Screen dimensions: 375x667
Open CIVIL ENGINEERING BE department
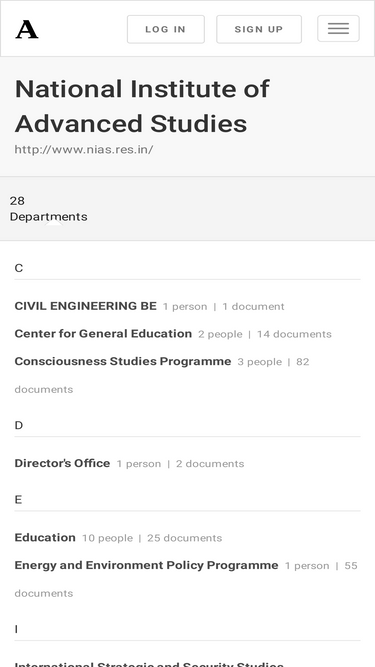click(x=85, y=306)
